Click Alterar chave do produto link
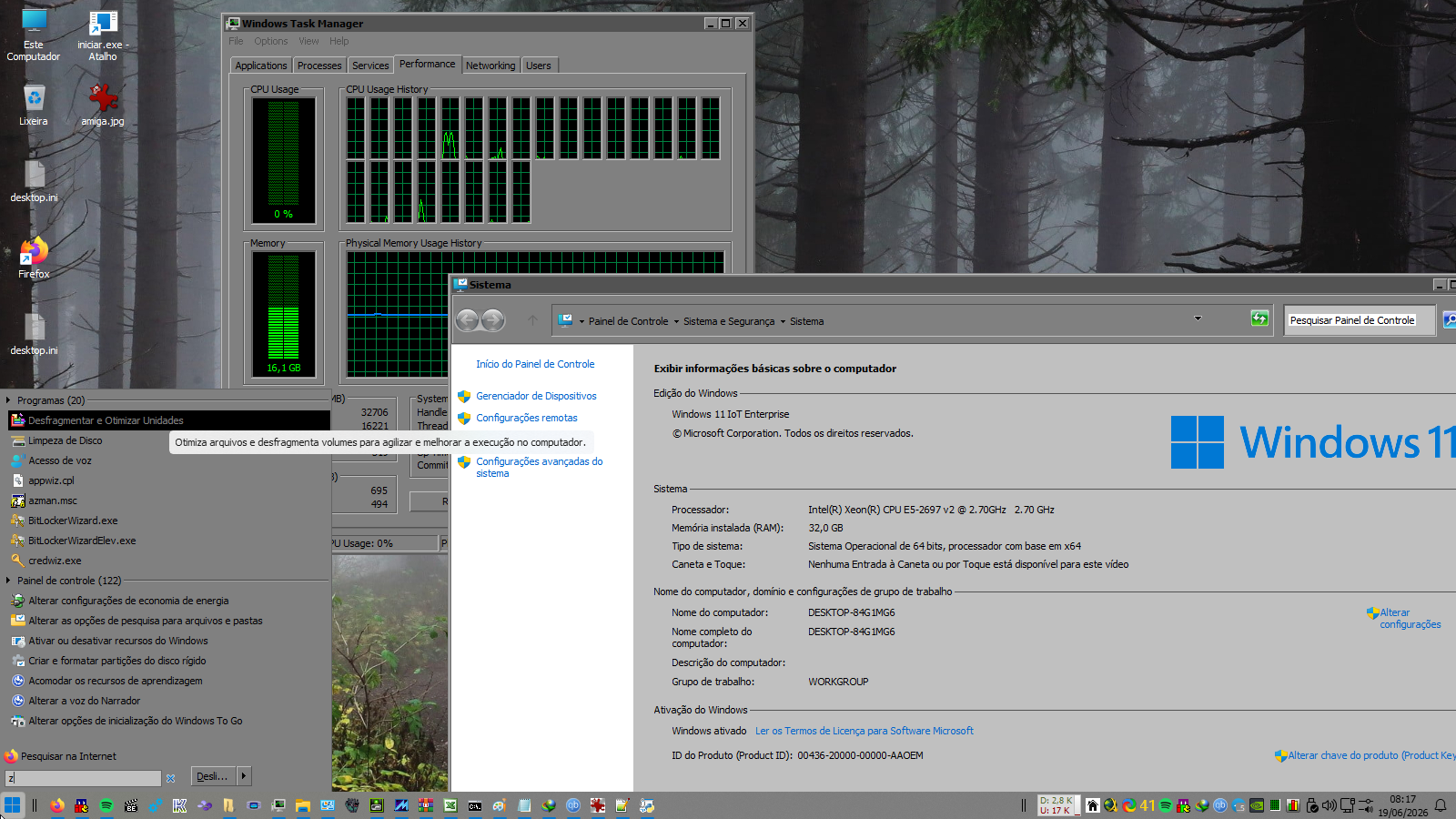 pyautogui.click(x=1371, y=755)
